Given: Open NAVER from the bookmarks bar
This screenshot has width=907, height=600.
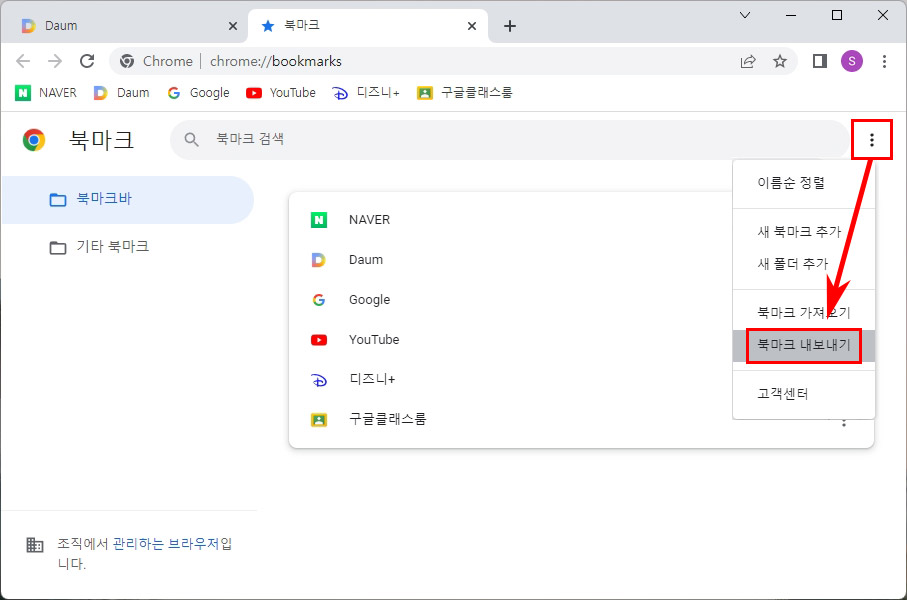Looking at the screenshot, I should [46, 92].
